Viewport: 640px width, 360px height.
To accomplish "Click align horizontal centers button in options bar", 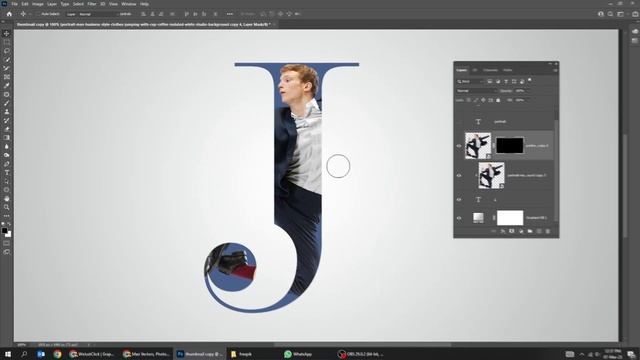I will point(152,14).
